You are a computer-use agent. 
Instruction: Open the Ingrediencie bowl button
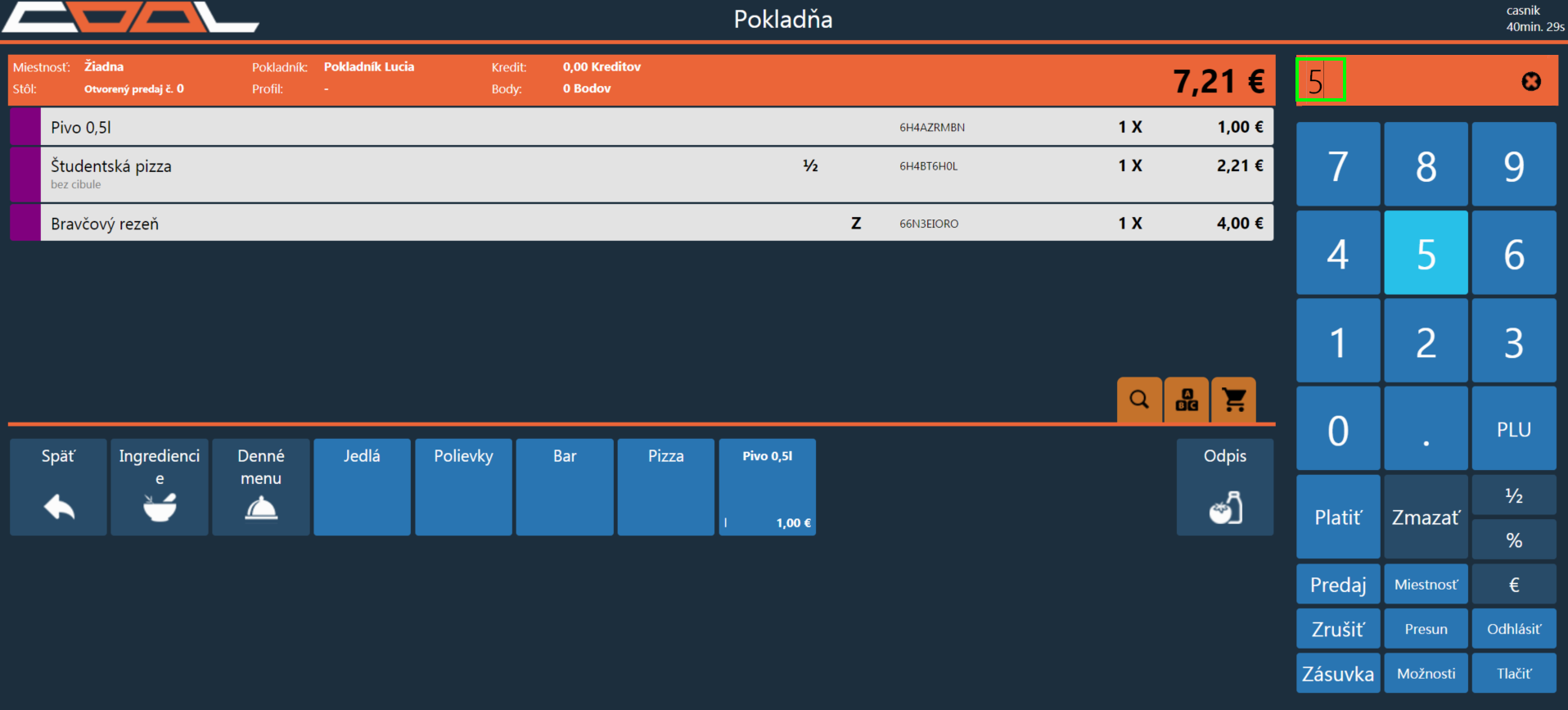(160, 487)
